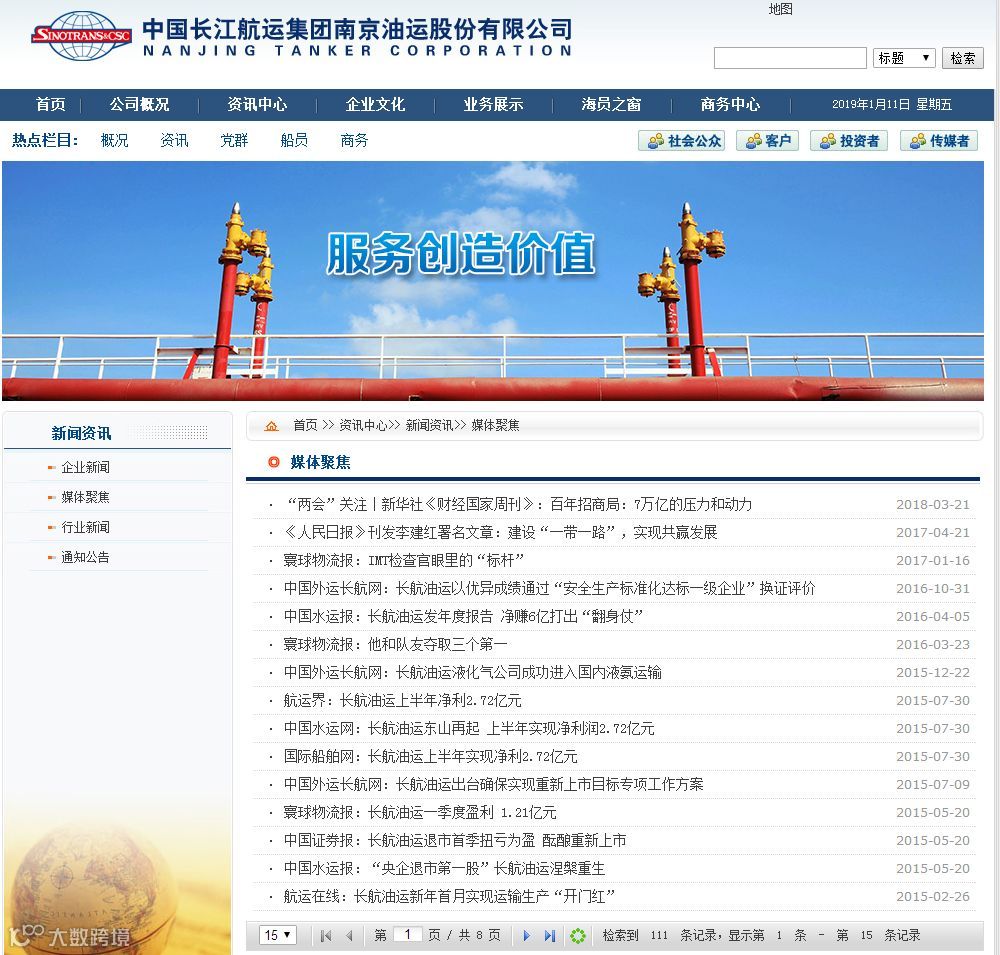Open the 标题 search type dropdown
Viewport: 1000px width, 955px height.
[x=904, y=58]
